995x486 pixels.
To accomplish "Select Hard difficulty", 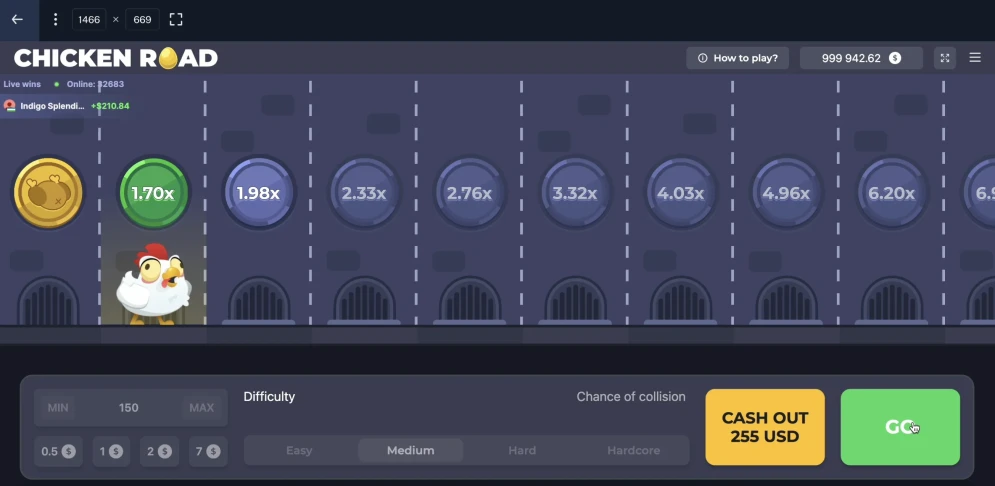I will point(522,450).
